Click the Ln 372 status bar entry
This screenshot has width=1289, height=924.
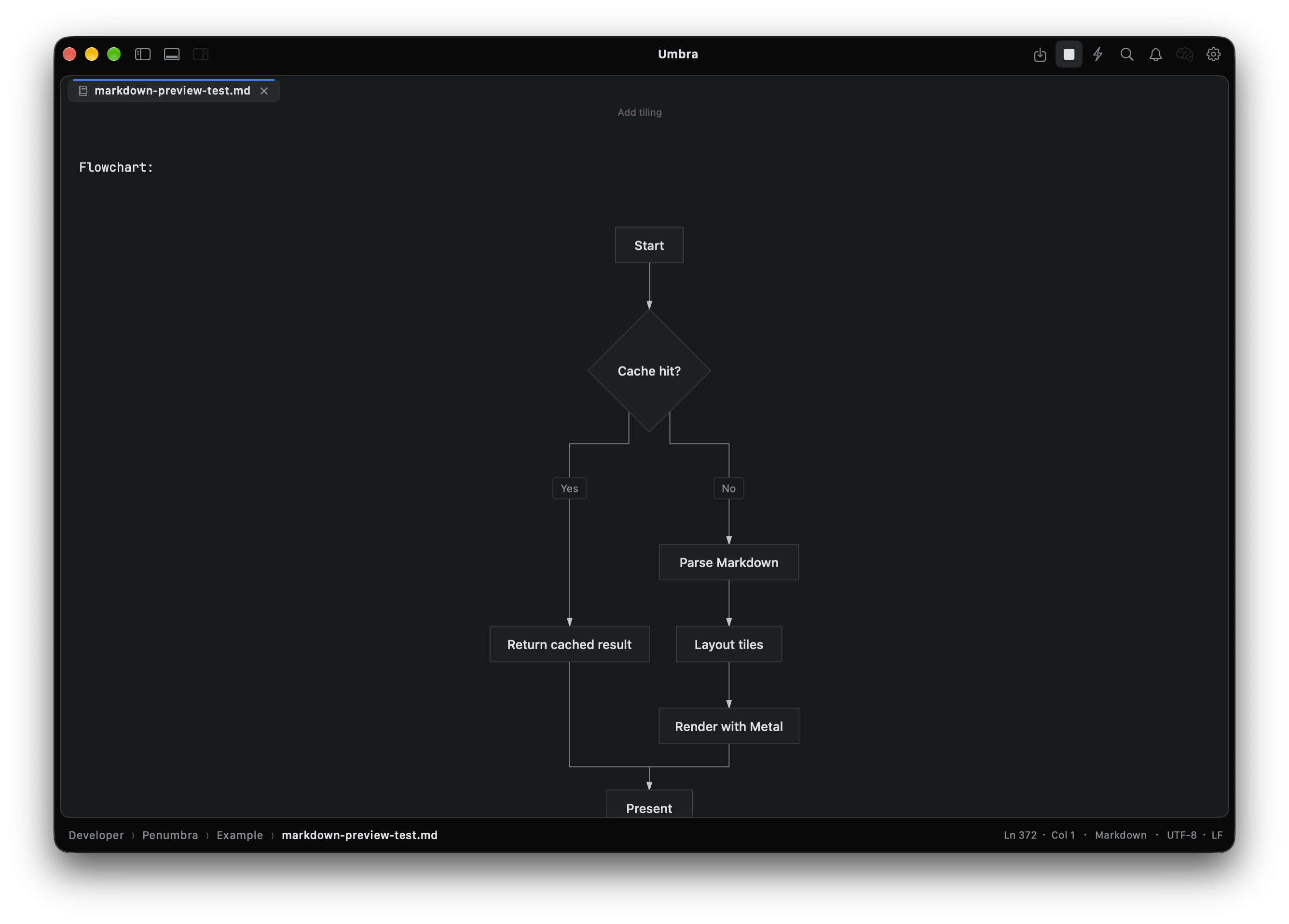click(x=1020, y=835)
